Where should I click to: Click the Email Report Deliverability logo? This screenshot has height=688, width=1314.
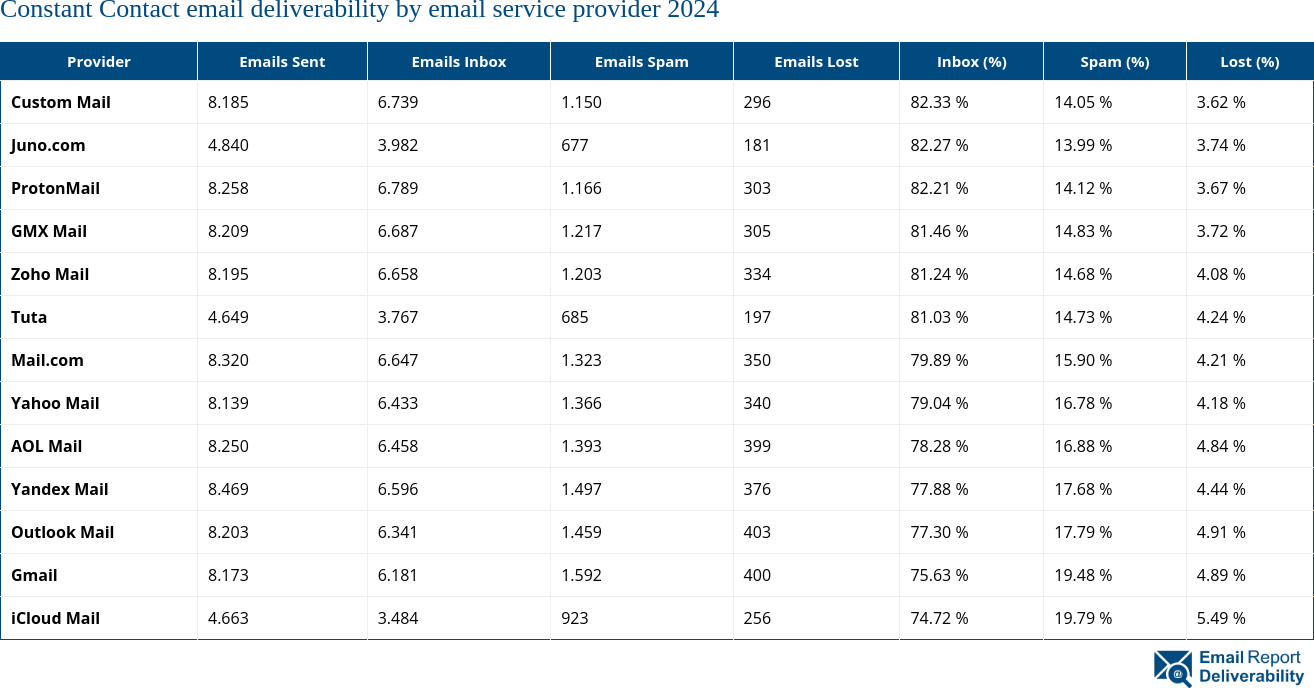tap(1228, 667)
